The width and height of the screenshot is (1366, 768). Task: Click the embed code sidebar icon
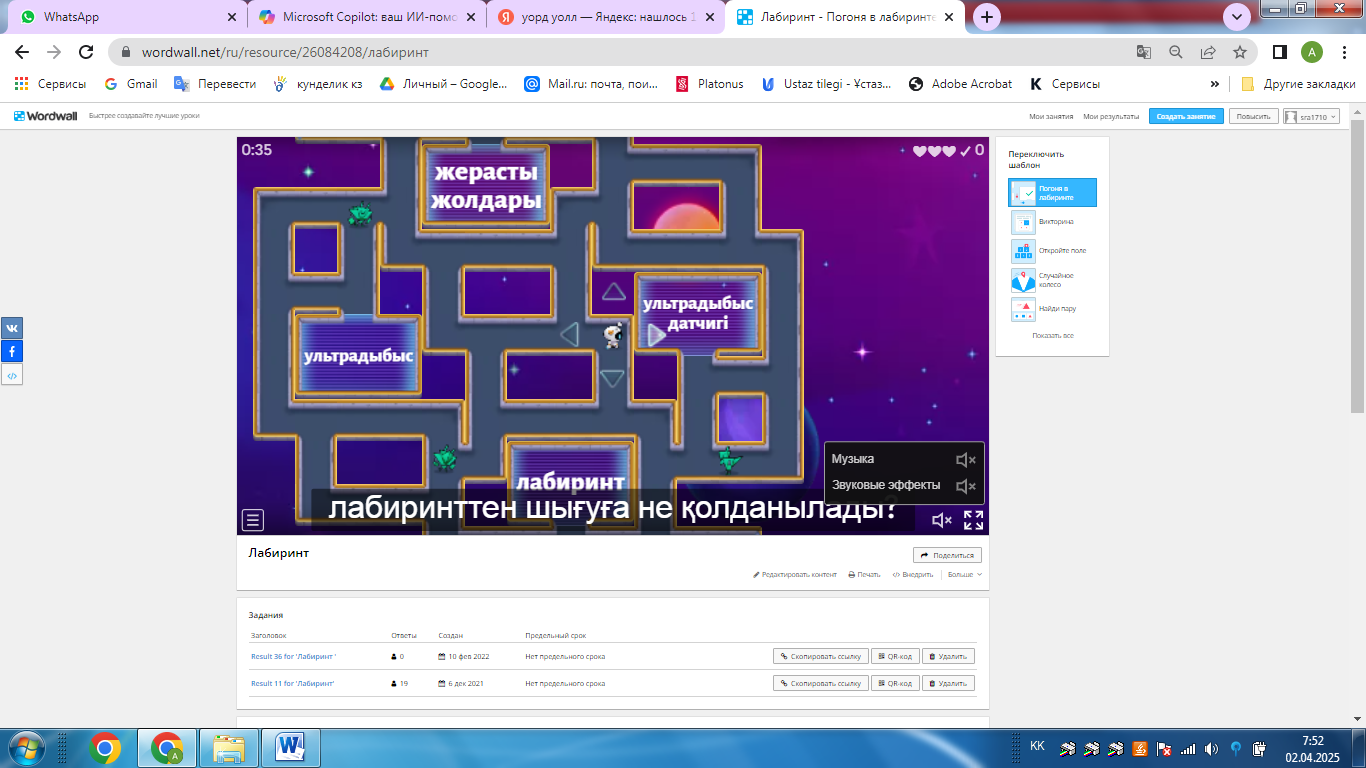pos(12,376)
